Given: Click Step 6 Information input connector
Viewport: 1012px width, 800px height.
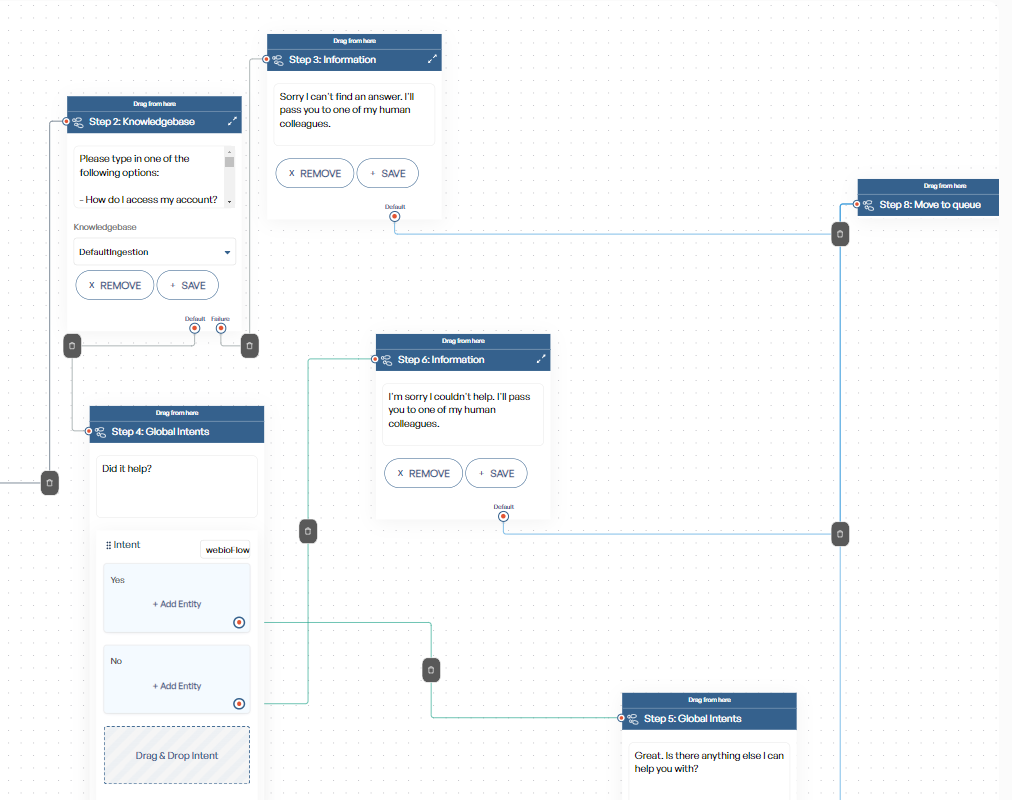Looking at the screenshot, I should 375,359.
